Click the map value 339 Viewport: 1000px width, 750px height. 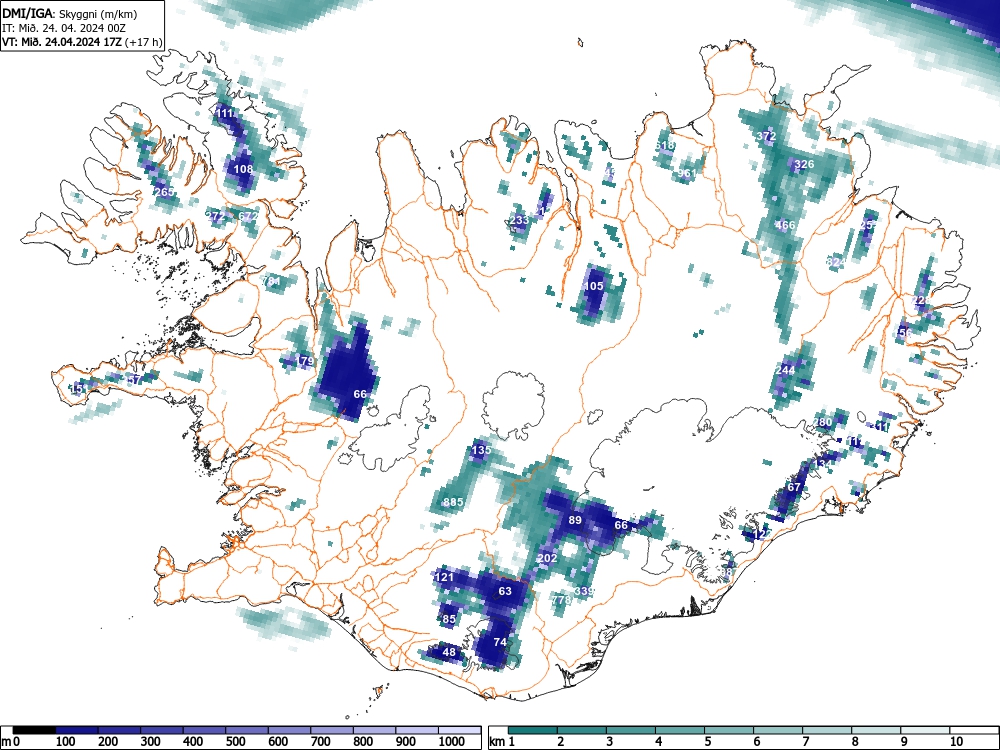(584, 592)
